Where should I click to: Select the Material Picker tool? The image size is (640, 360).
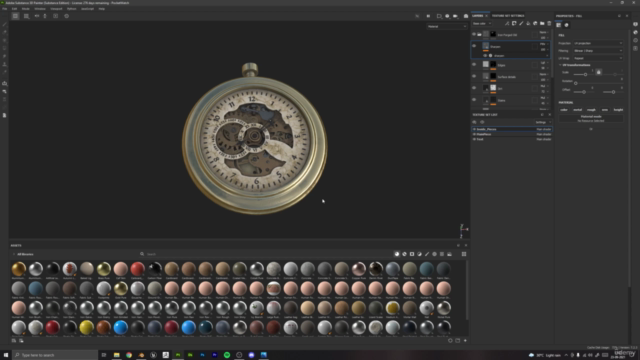coord(4,73)
